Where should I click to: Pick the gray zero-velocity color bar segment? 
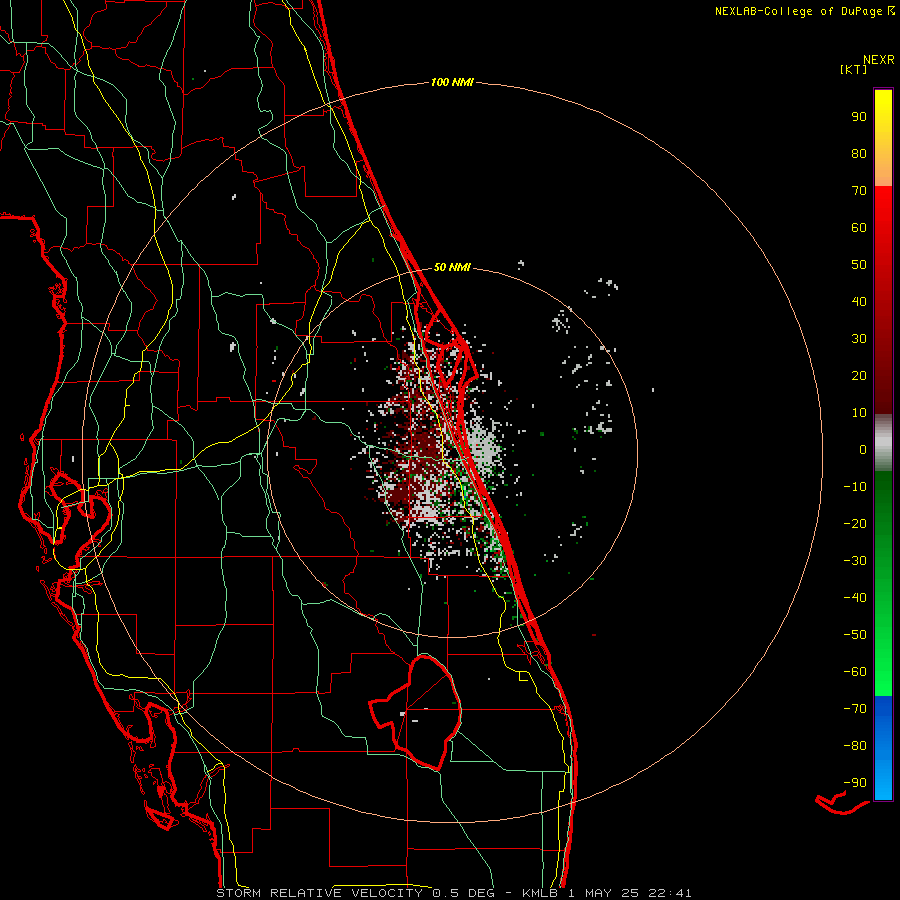point(883,443)
